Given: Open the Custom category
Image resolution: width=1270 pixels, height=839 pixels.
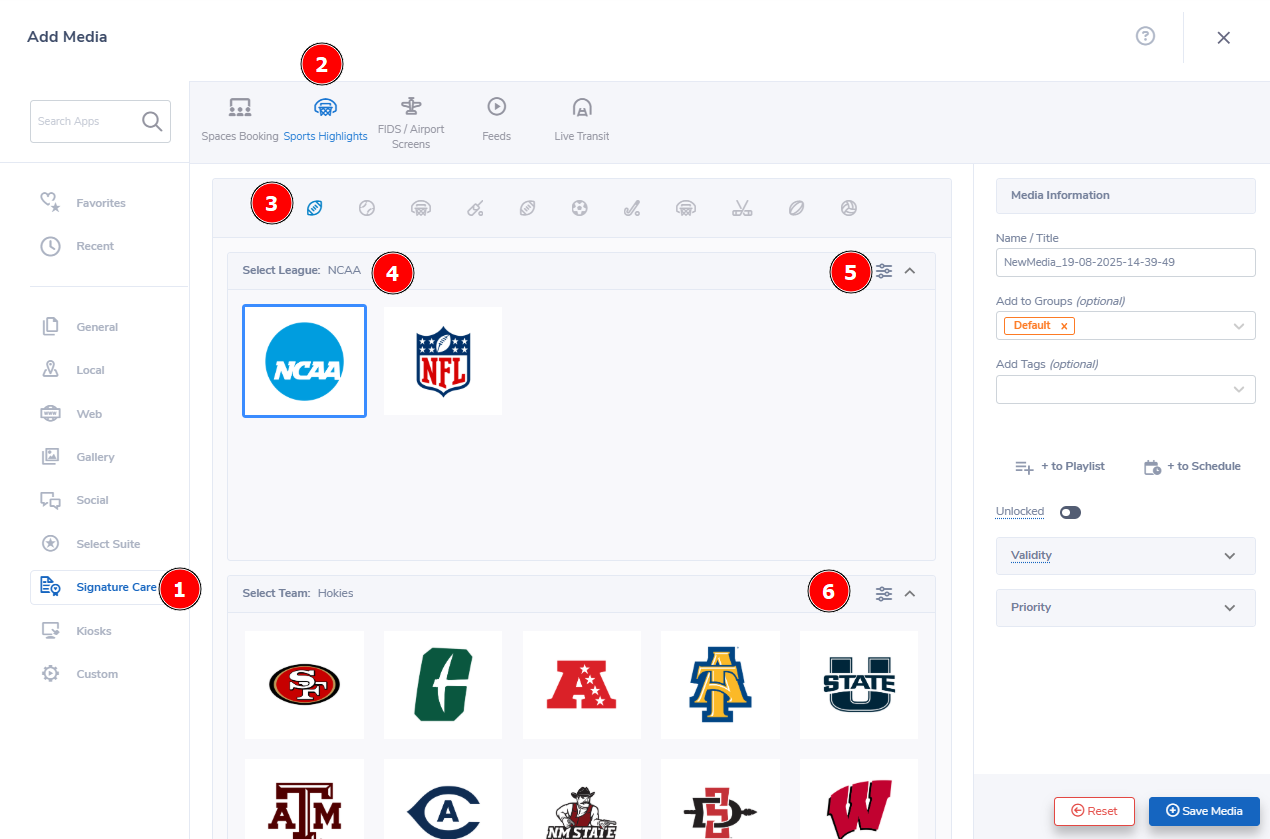Looking at the screenshot, I should (x=80, y=674).
